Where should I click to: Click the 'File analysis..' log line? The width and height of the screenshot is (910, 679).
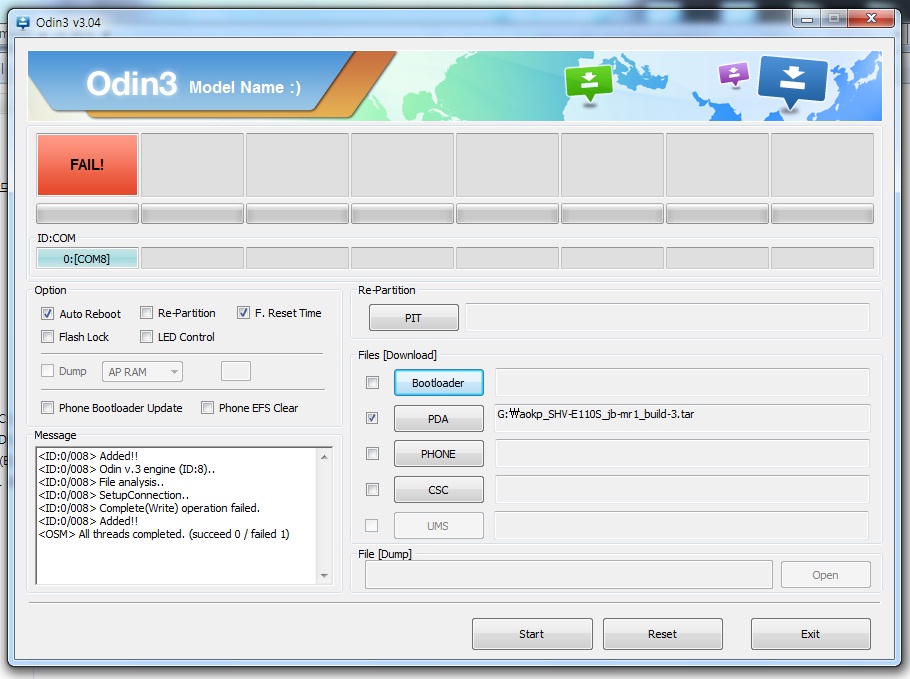pos(102,482)
